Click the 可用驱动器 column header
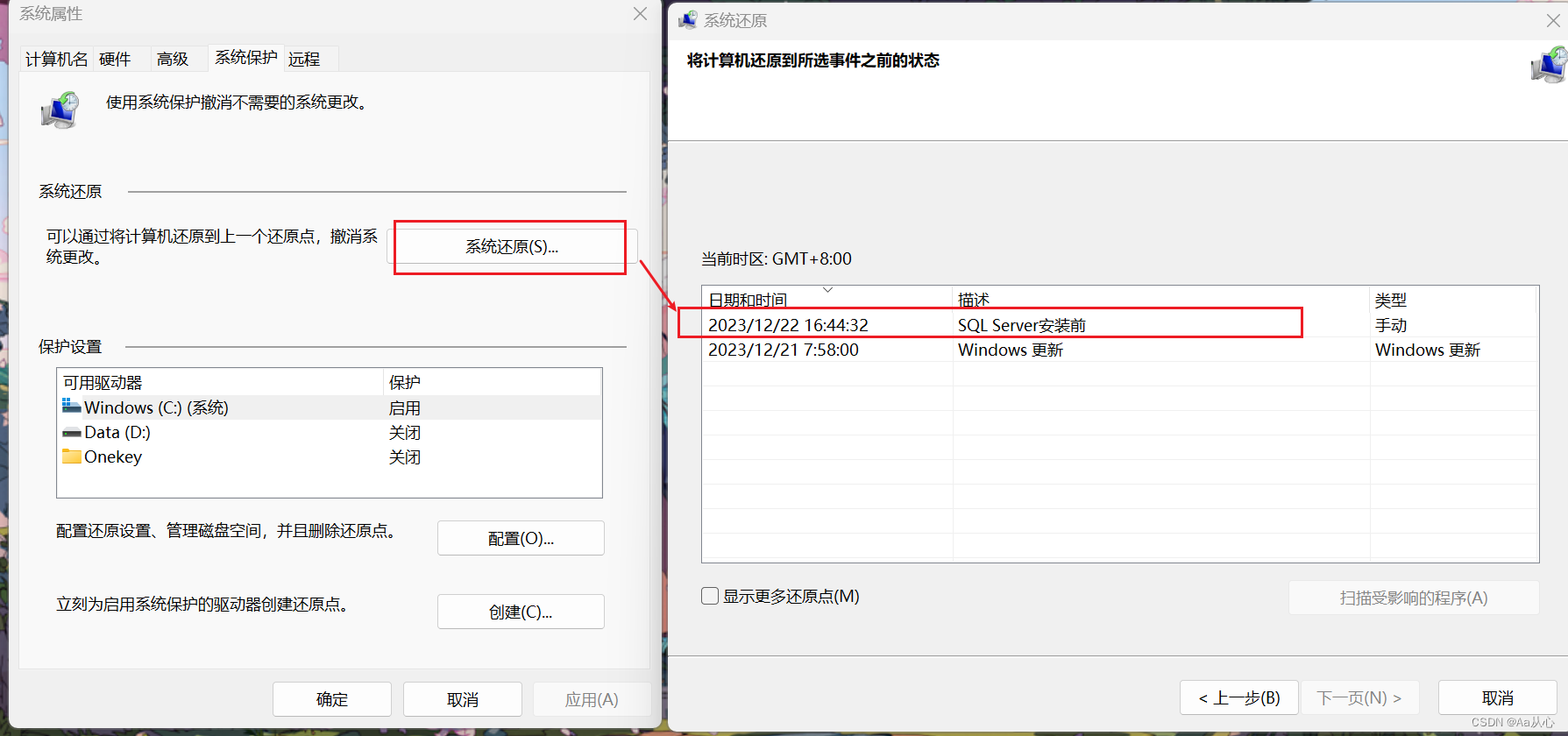 coord(221,382)
